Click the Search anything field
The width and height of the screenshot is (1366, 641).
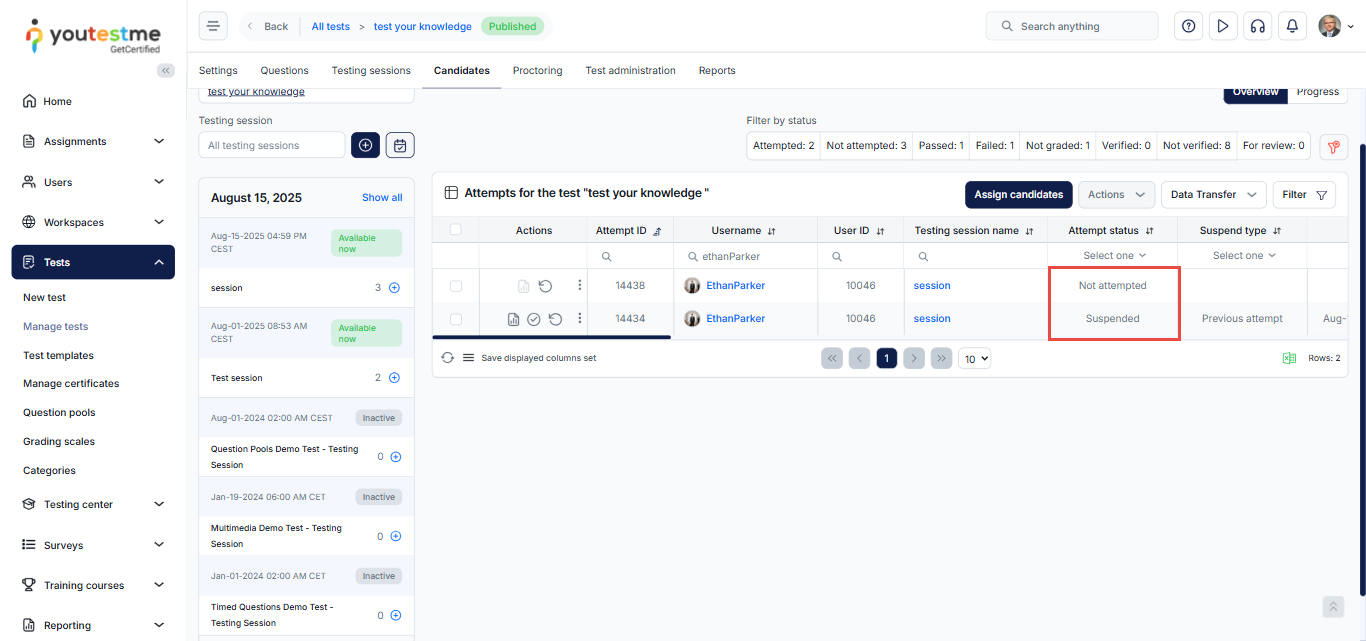tap(1071, 26)
